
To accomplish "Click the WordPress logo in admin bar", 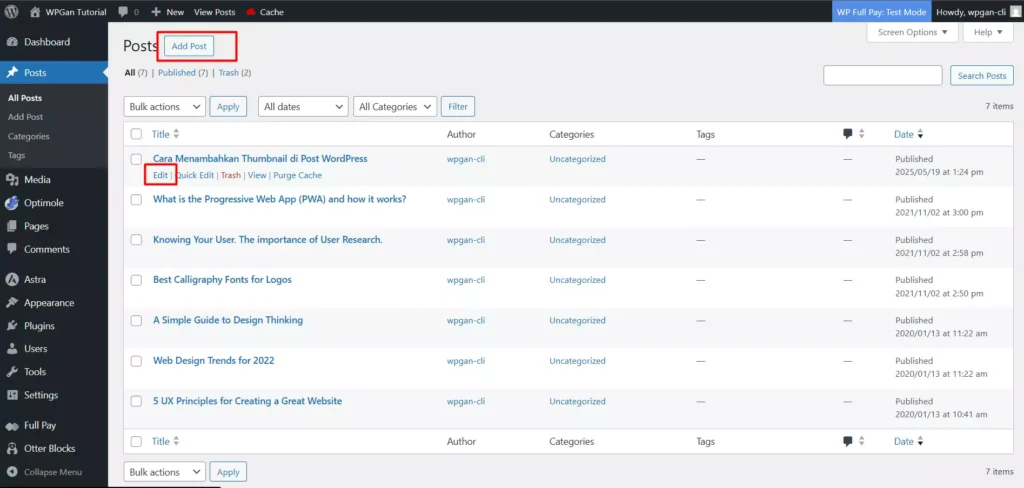I will (12, 12).
